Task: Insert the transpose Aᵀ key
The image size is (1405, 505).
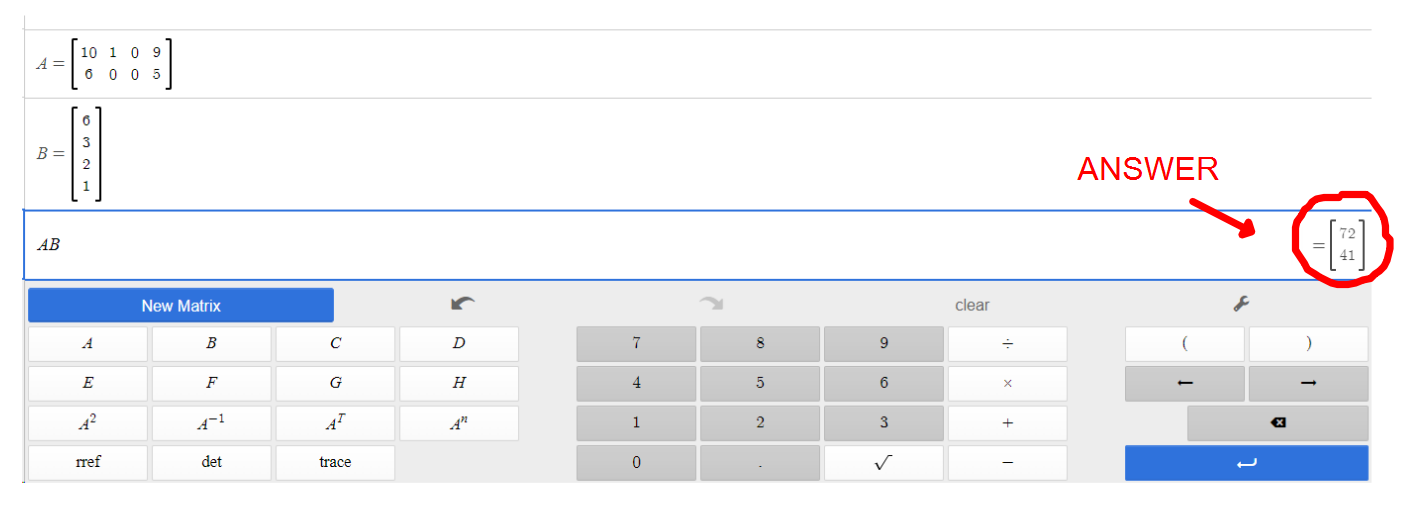Action: coord(335,423)
